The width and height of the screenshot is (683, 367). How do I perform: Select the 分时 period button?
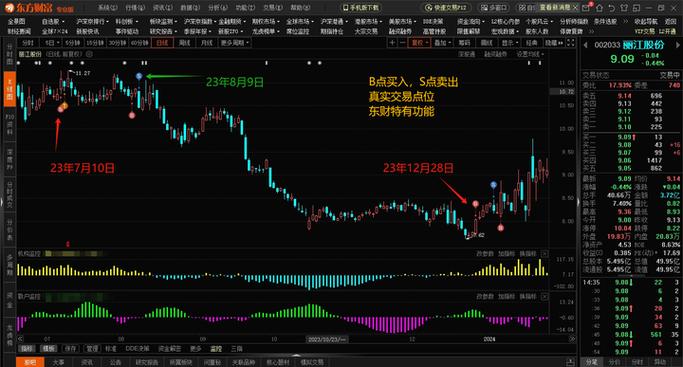[27, 43]
